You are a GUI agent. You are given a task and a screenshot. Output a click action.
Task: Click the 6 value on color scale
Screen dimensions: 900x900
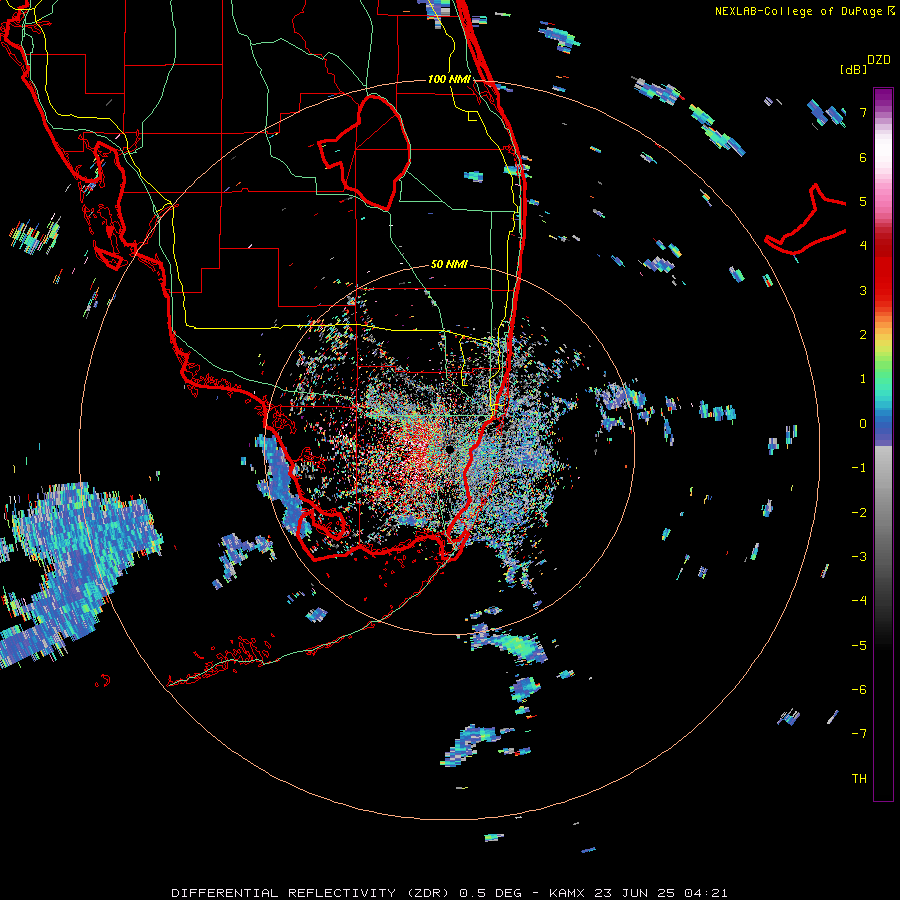(863, 157)
